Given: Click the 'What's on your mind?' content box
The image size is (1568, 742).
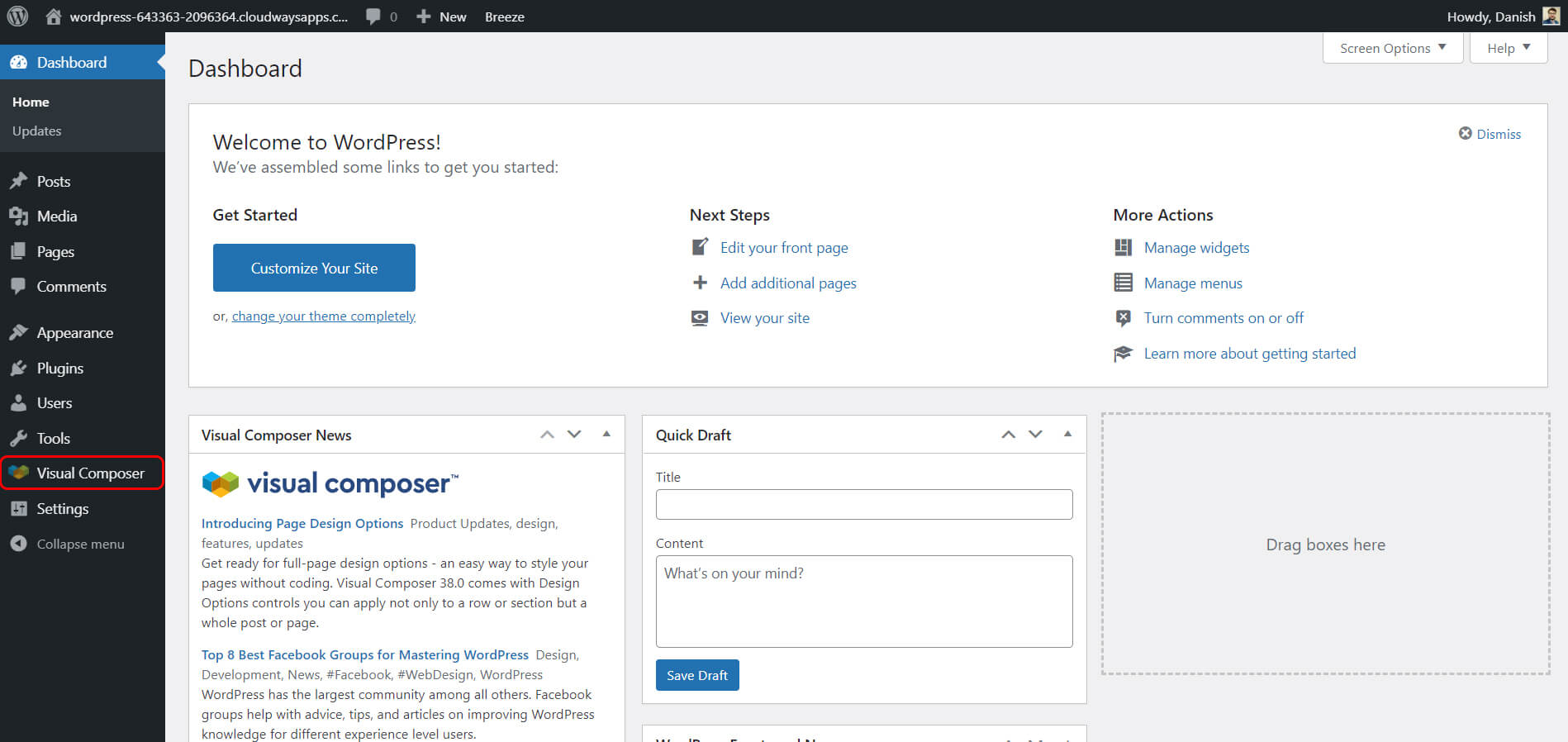Looking at the screenshot, I should pos(864,601).
